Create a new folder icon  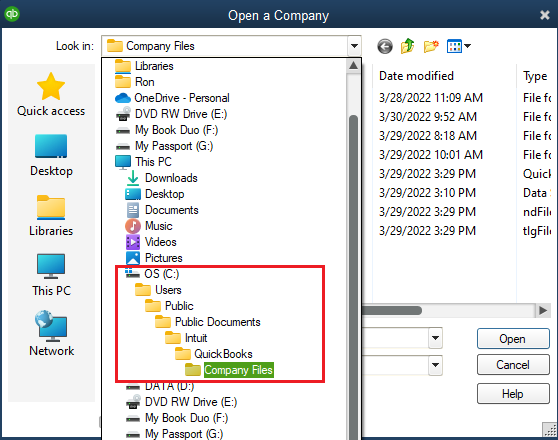[431, 46]
